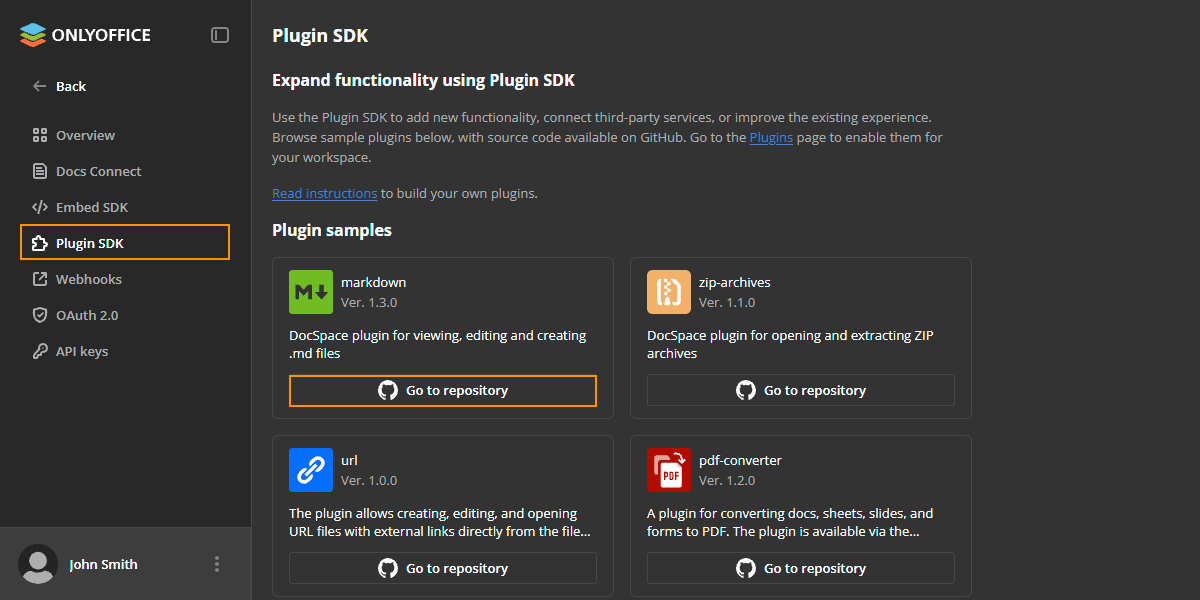
Task: Click the Back arrow icon
Action: [x=40, y=86]
